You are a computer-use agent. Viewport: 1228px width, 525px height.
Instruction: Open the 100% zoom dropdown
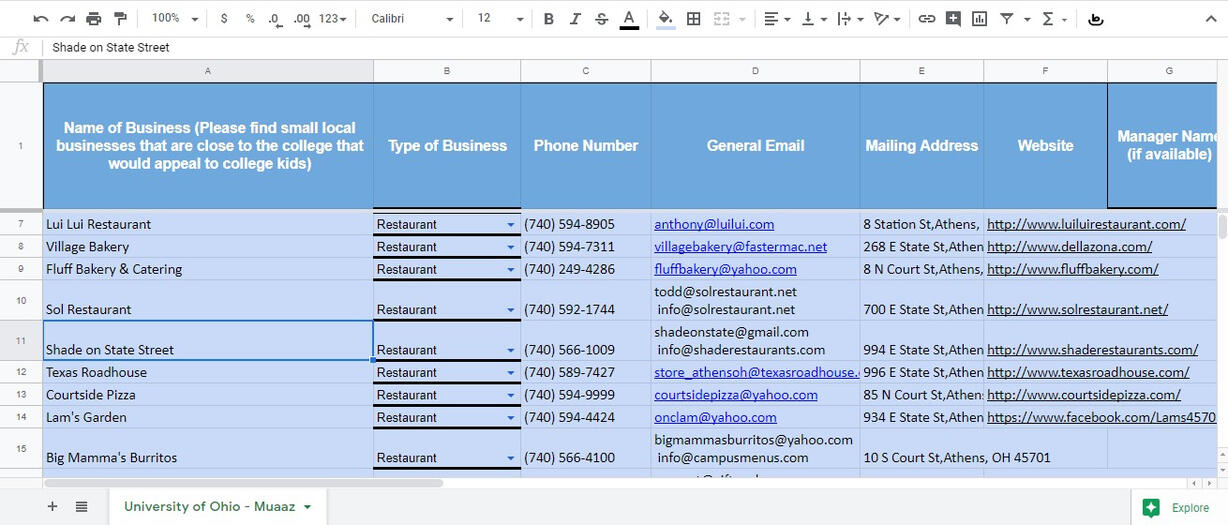[x=175, y=18]
